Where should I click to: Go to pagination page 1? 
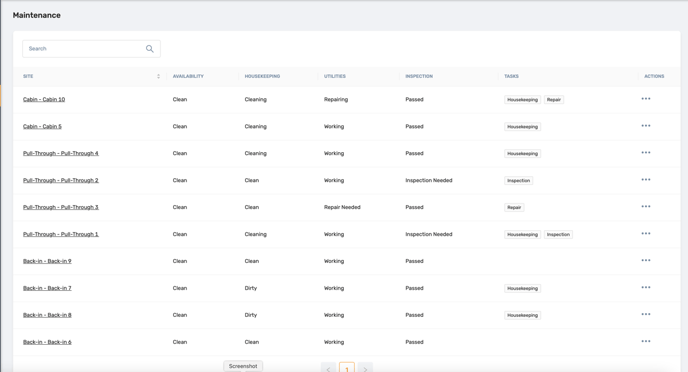(347, 368)
